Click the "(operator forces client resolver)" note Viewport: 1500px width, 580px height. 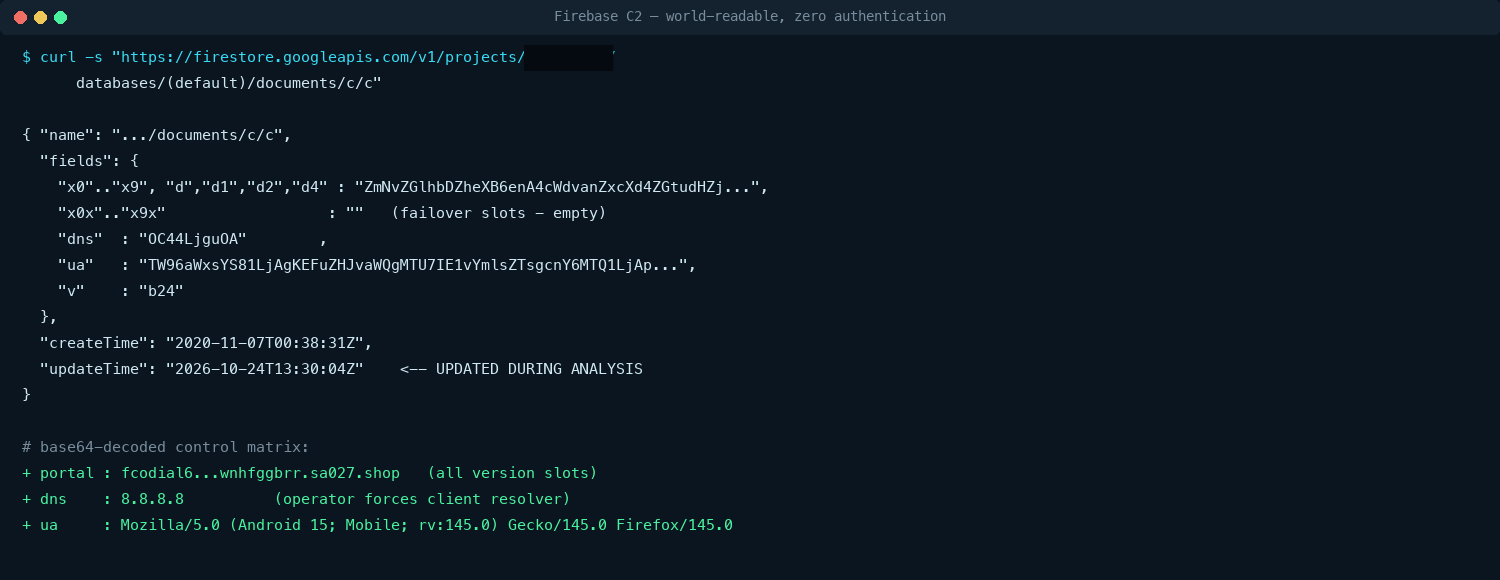[422, 499]
